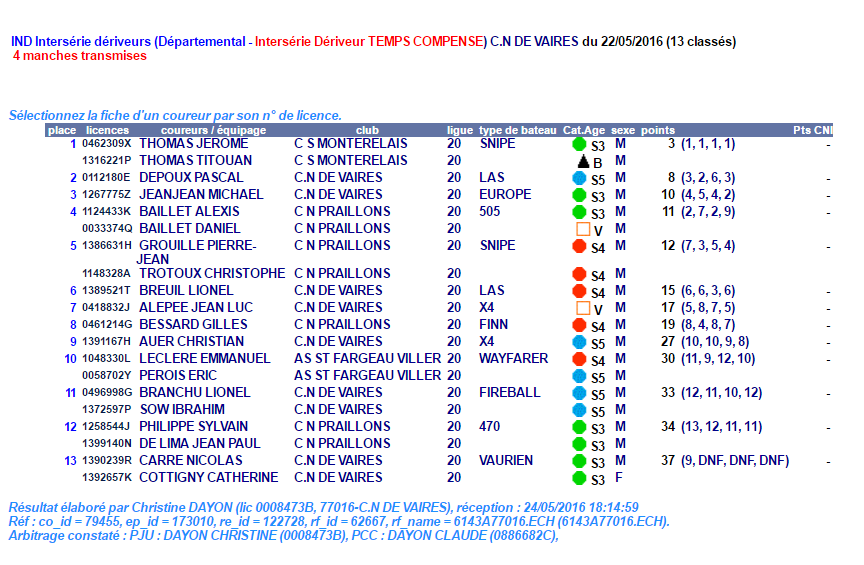Click red S4 dot for LECLERE EMMANUEL
This screenshot has width=864, height=565.
(x=579, y=359)
